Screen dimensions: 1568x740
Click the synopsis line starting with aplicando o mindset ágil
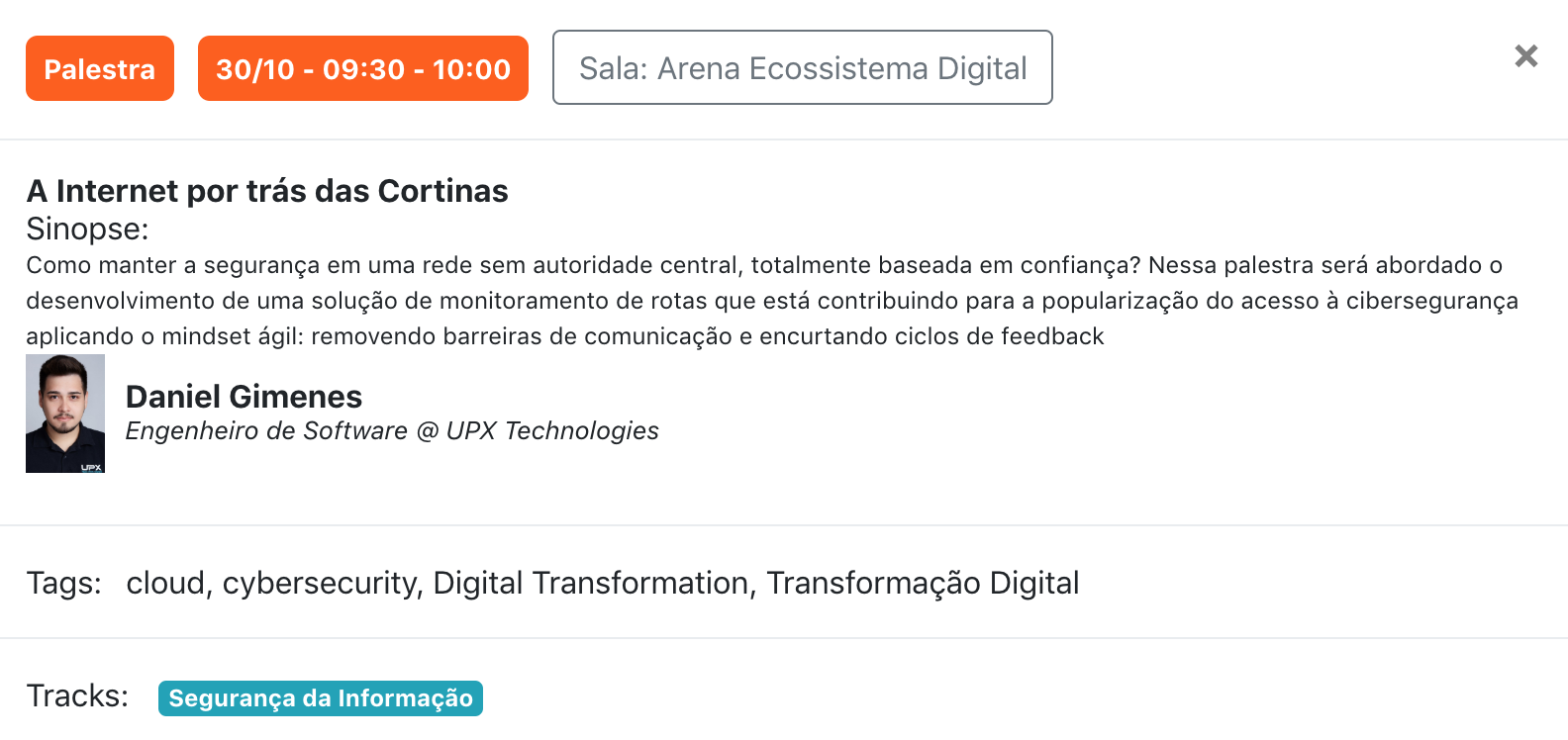coord(564,336)
